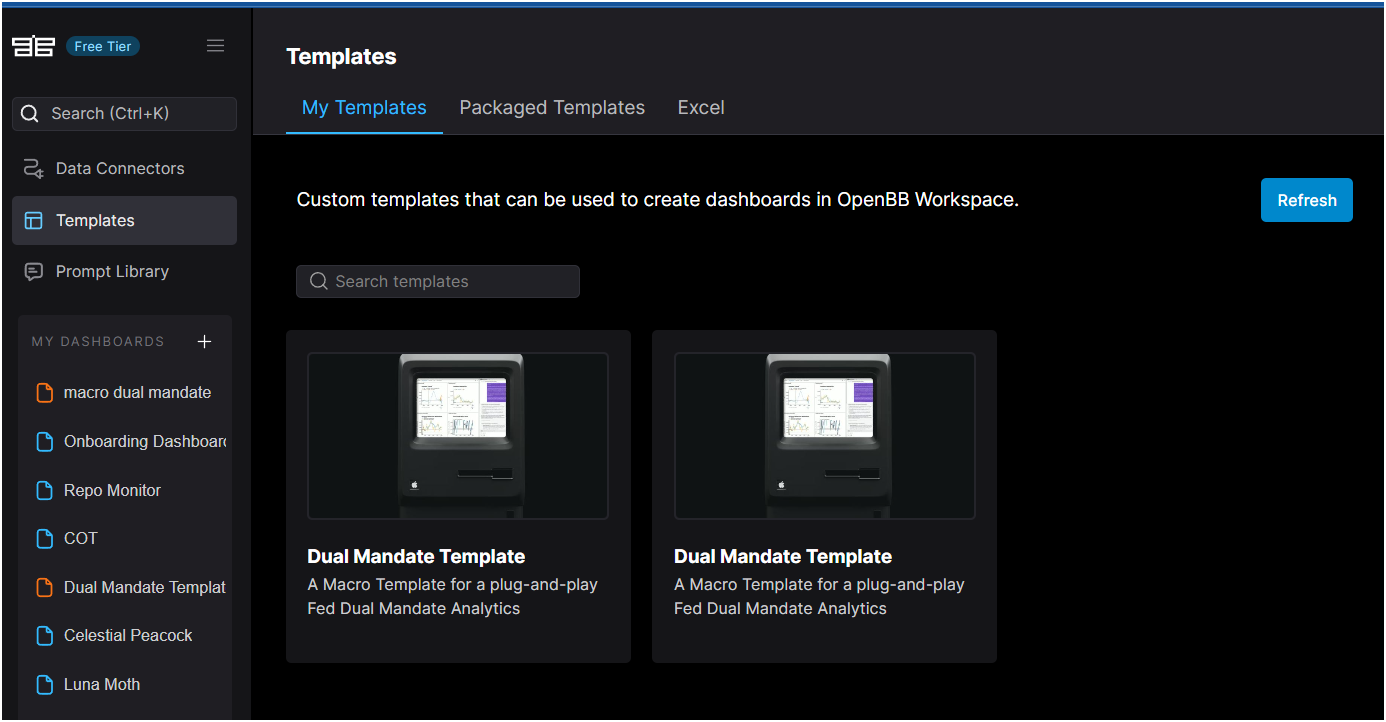Switch to the Excel tab
The image size is (1386, 722).
pos(701,108)
